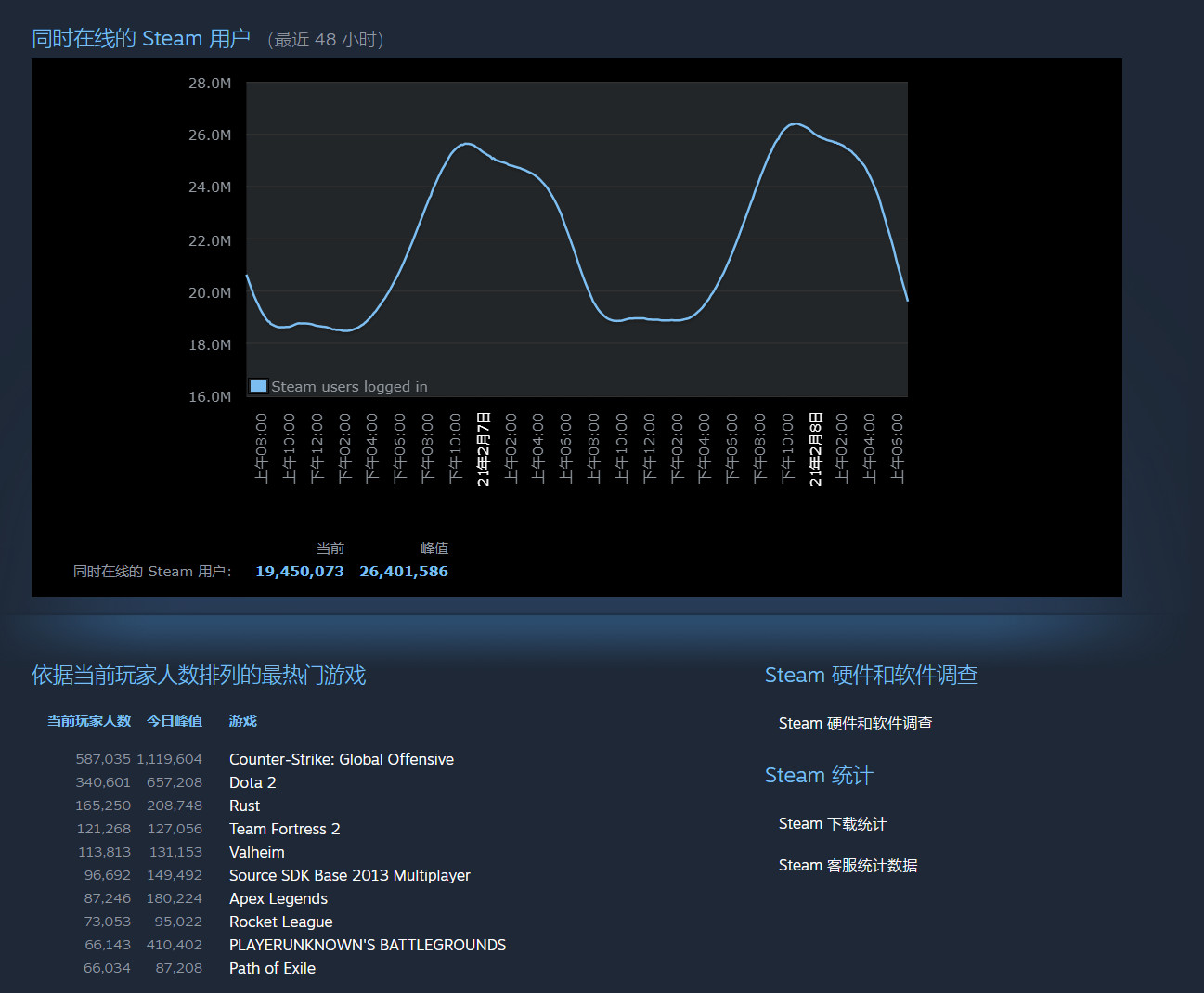Click the Path of Exile entry
This screenshot has height=993, width=1204.
pos(272,968)
